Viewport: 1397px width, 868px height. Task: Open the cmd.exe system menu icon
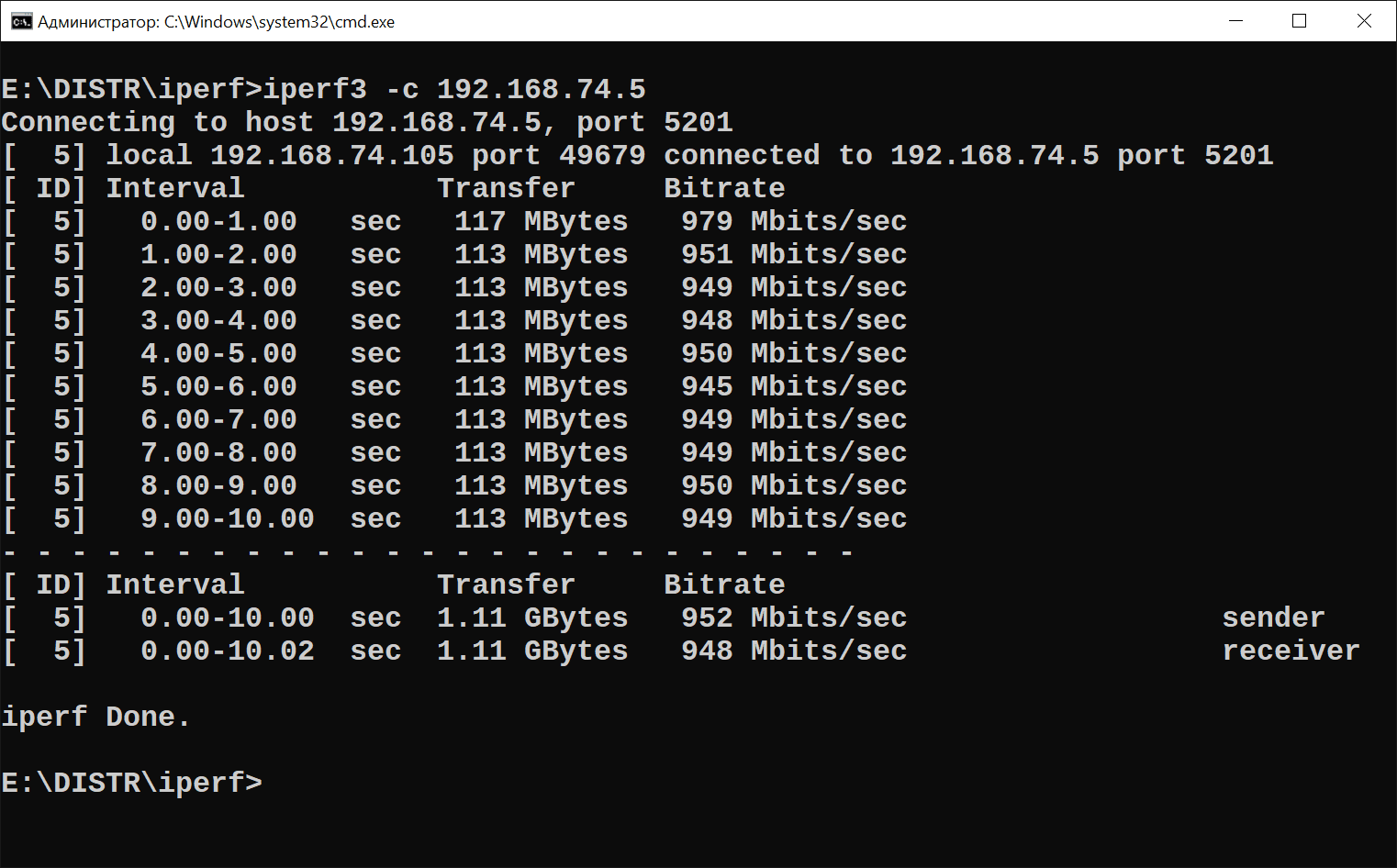[x=21, y=21]
